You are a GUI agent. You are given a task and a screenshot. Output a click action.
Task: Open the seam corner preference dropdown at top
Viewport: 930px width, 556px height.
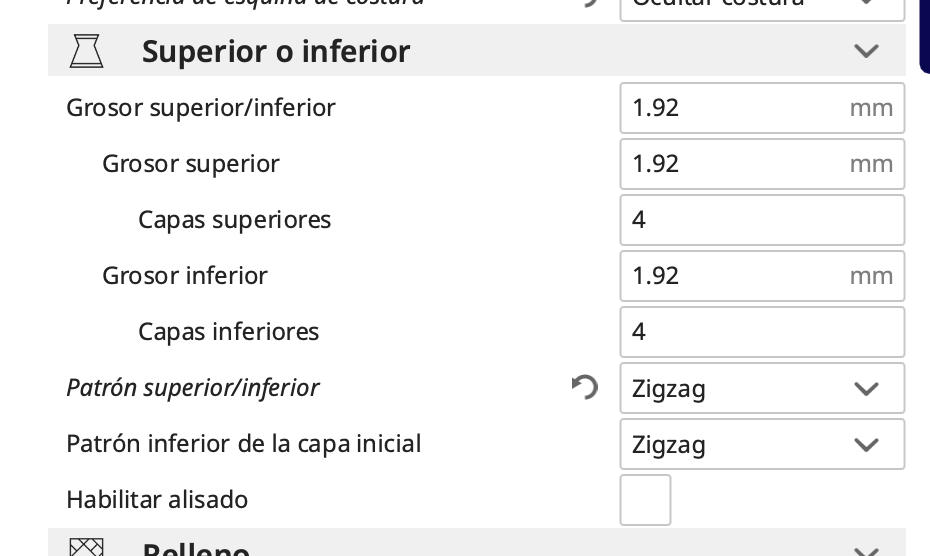[761, 6]
